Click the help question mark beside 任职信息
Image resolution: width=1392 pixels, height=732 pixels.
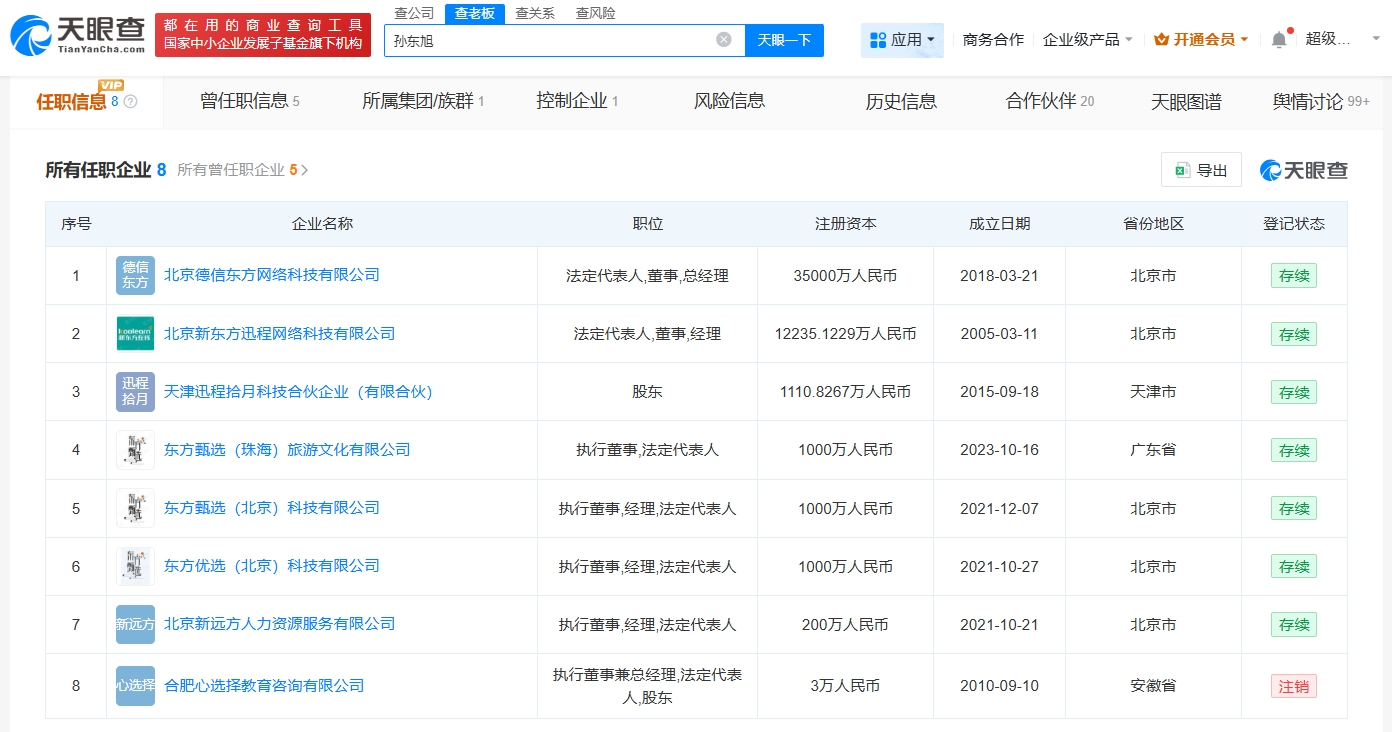pyautogui.click(x=130, y=102)
